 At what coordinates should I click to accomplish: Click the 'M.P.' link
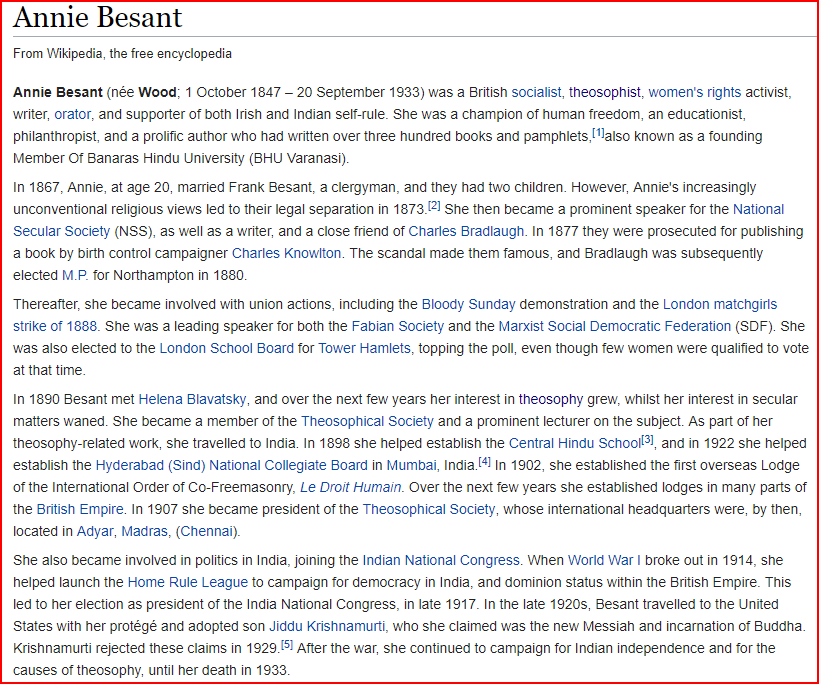pyautogui.click(x=75, y=275)
